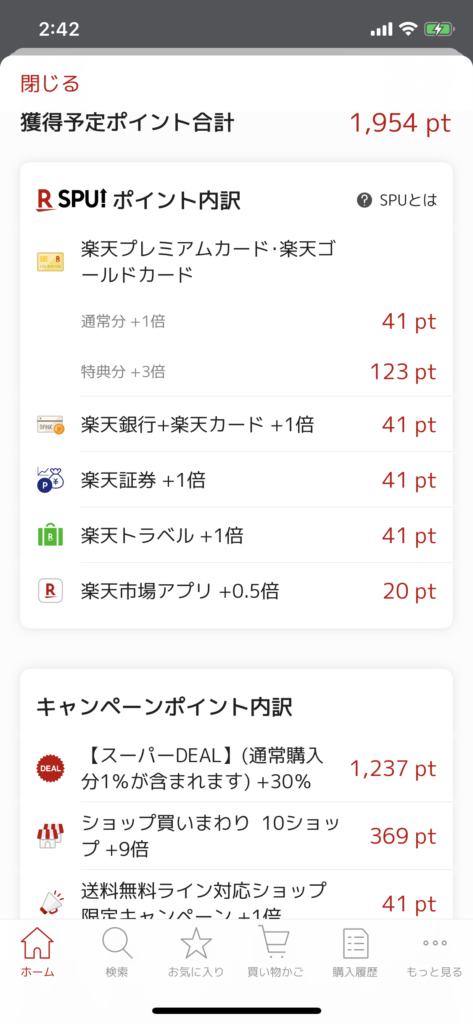Open the もっと見る more tab

click(434, 952)
